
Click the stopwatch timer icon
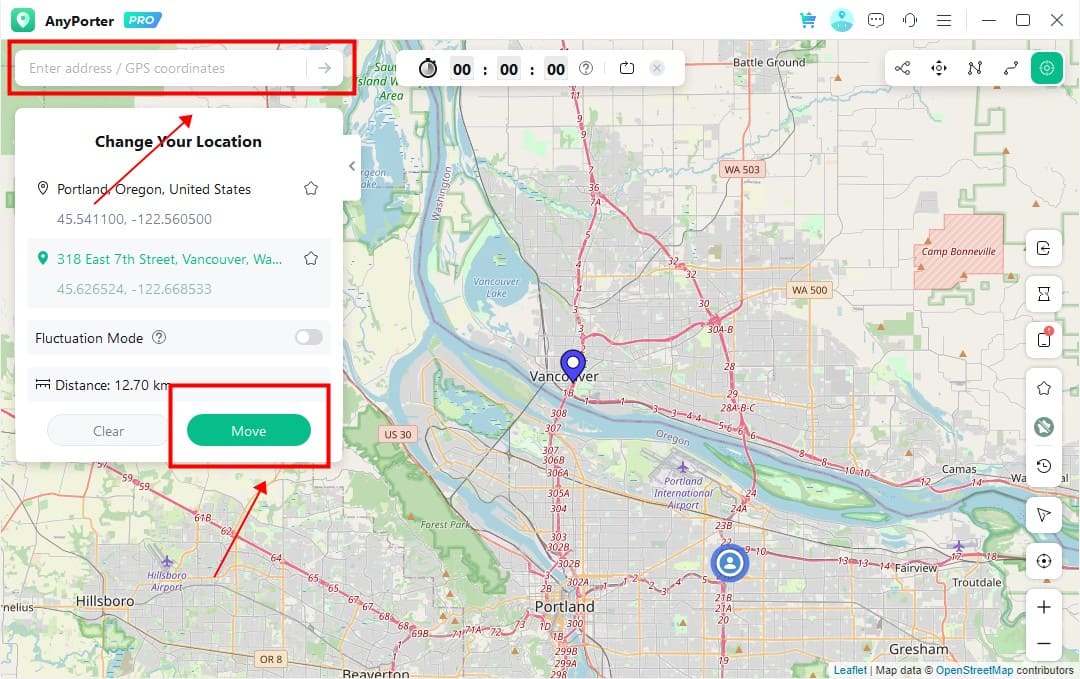click(428, 68)
